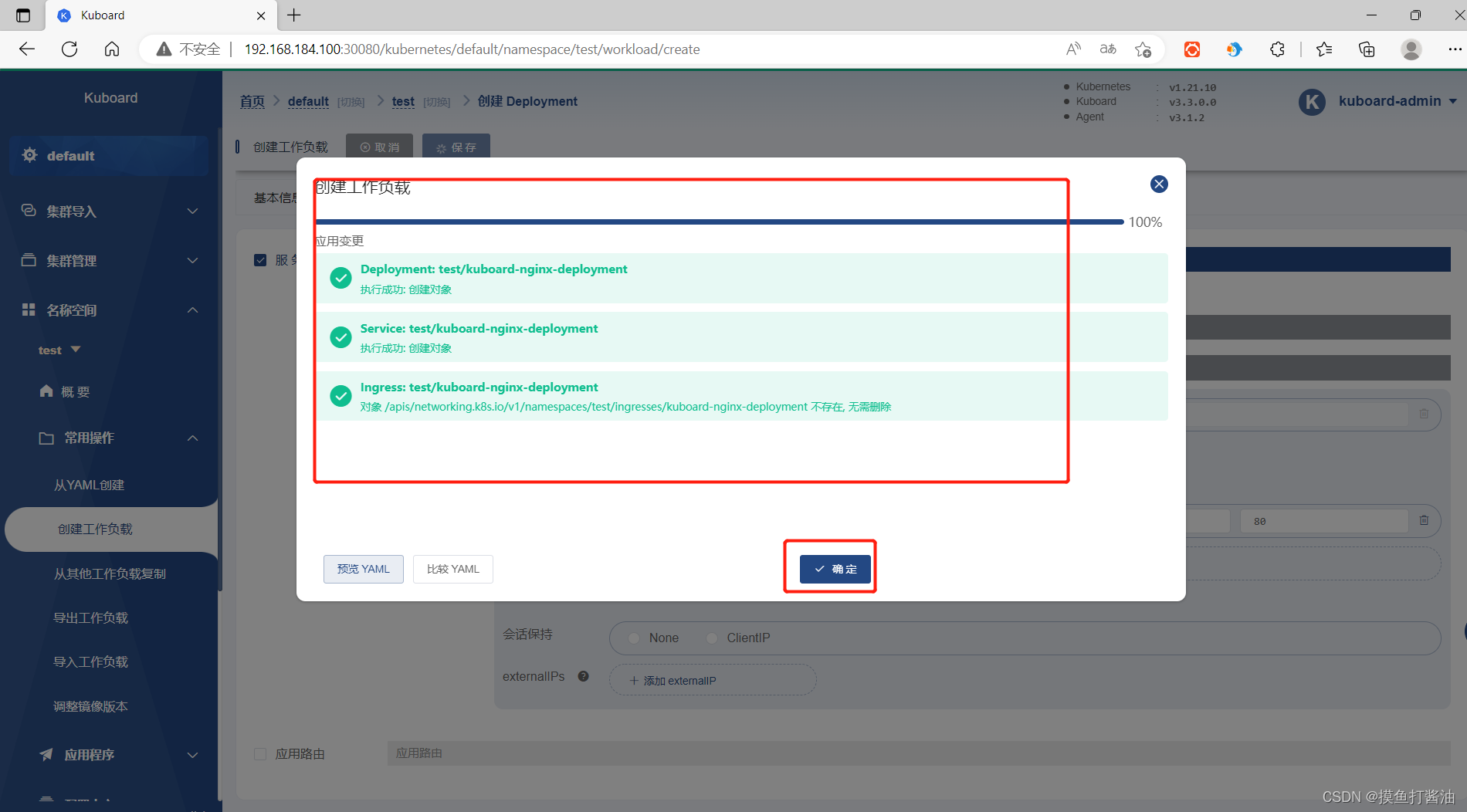Open browser settings and more menu
The height and width of the screenshot is (812, 1467).
coord(1455,49)
